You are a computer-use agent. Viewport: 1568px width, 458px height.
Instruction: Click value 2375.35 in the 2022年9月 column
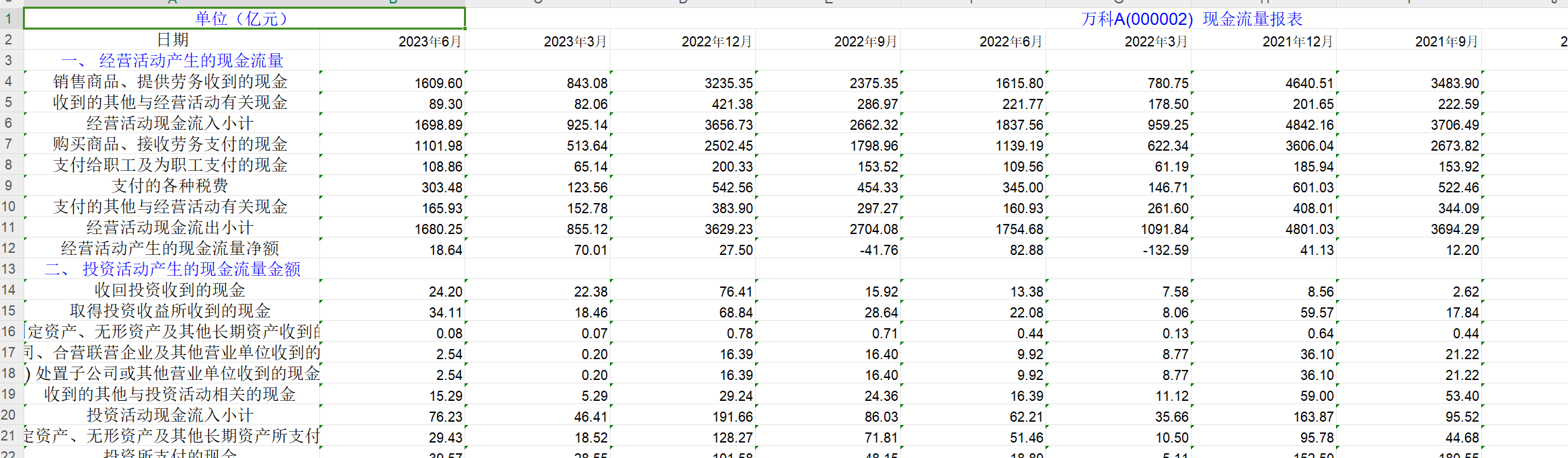pos(874,83)
